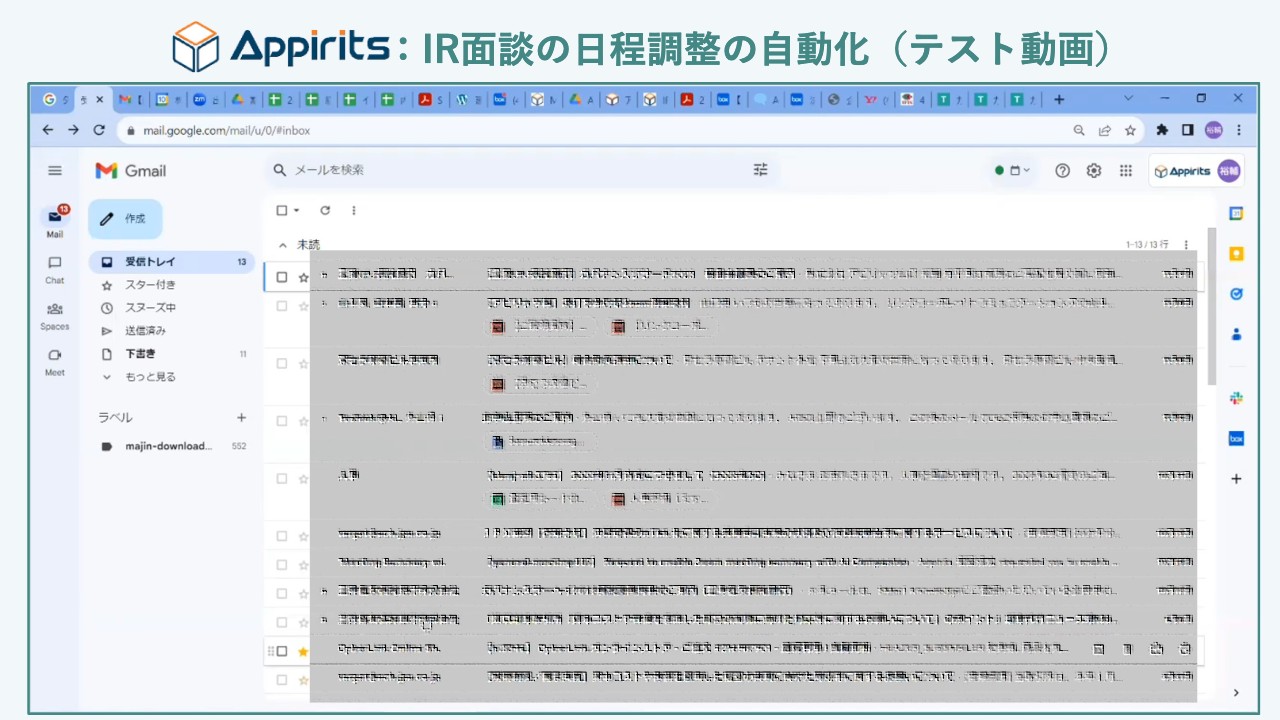Click the inbox vertical scrollbar
This screenshot has width=1280, height=720.
[x=1212, y=305]
